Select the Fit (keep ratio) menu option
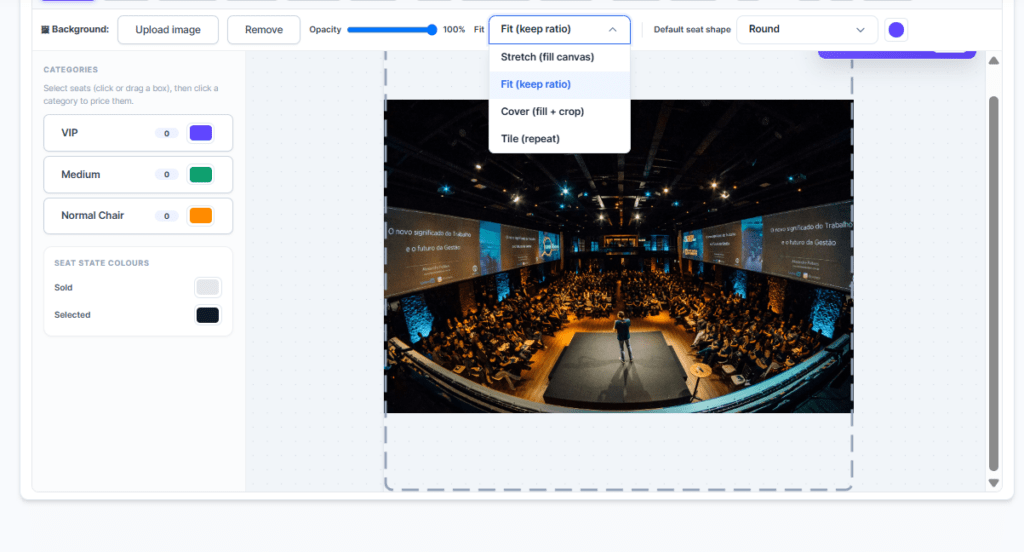Screen dimensions: 1024x552 click(559, 84)
